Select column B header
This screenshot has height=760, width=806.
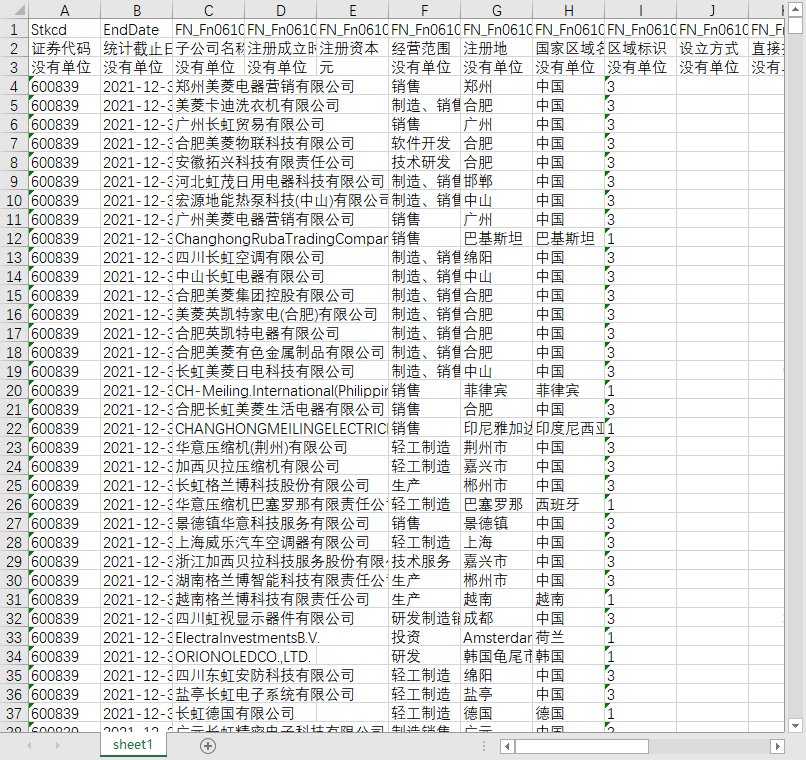(137, 10)
